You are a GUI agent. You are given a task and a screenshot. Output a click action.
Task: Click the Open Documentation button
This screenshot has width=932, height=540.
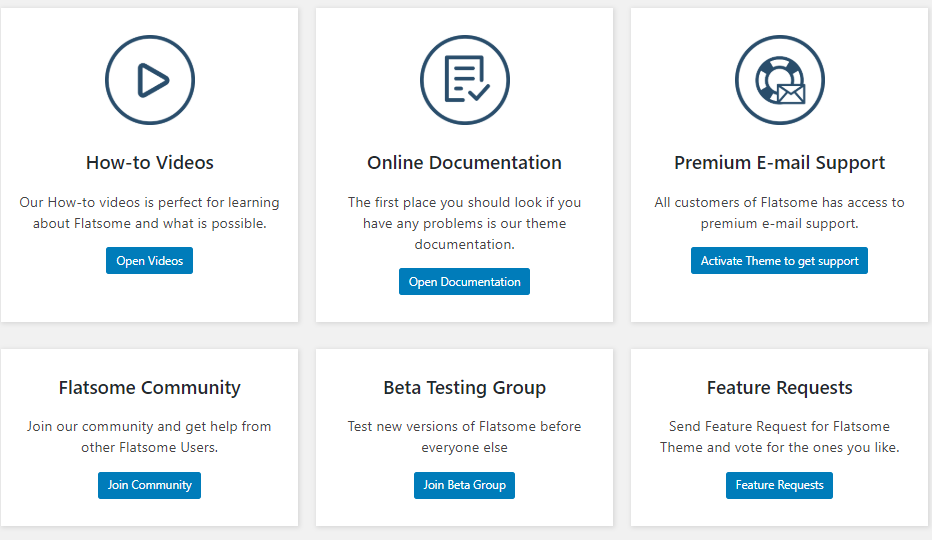pos(464,282)
